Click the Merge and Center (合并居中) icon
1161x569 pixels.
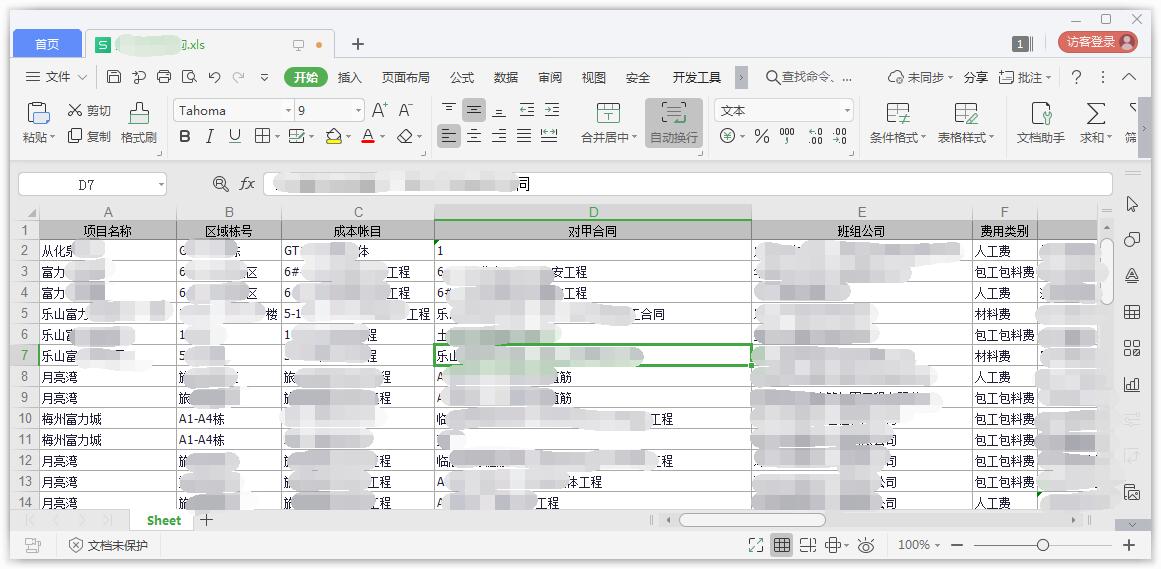(608, 113)
